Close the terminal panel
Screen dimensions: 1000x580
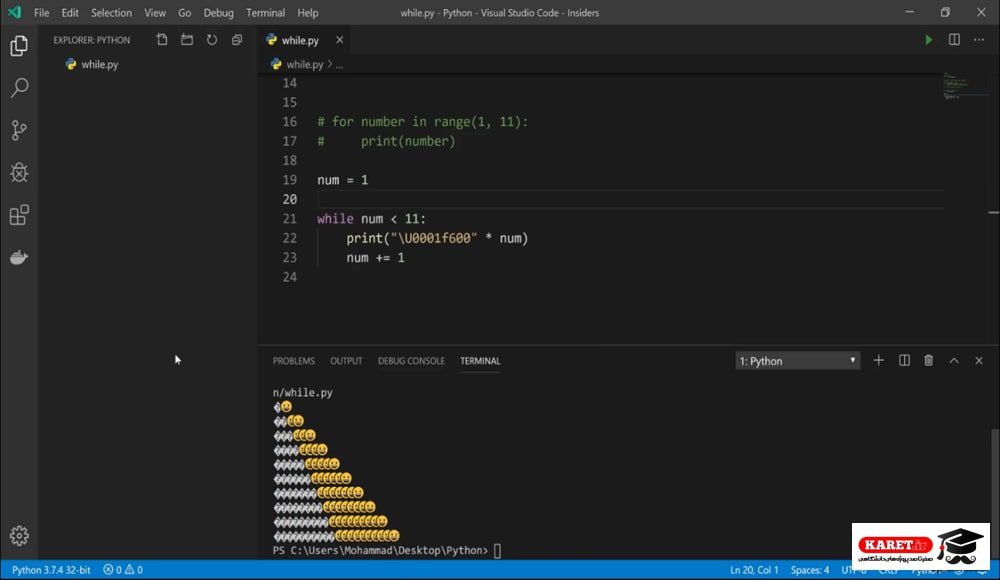click(x=979, y=361)
